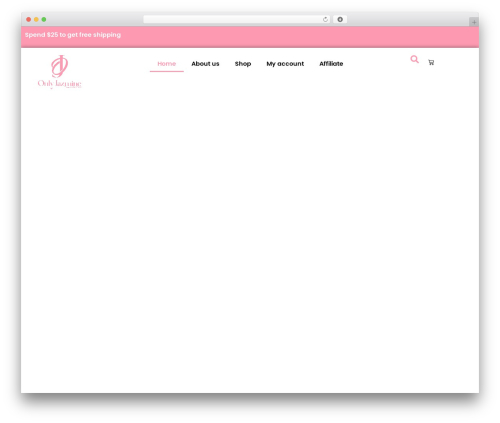The height and width of the screenshot is (423, 500).
Task: Open the pink search icon
Action: (414, 59)
